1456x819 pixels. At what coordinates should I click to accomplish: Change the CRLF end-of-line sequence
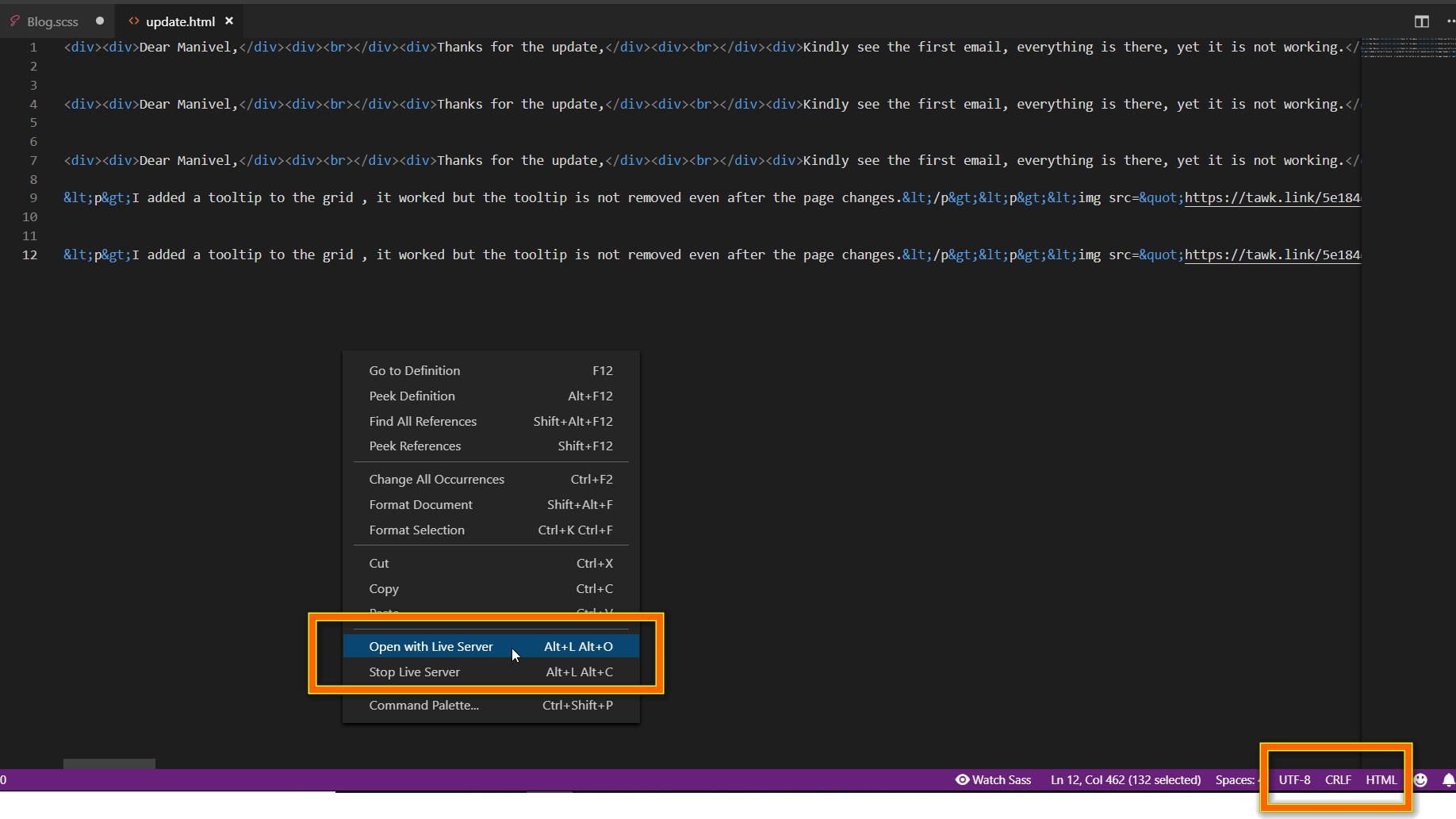1338,780
